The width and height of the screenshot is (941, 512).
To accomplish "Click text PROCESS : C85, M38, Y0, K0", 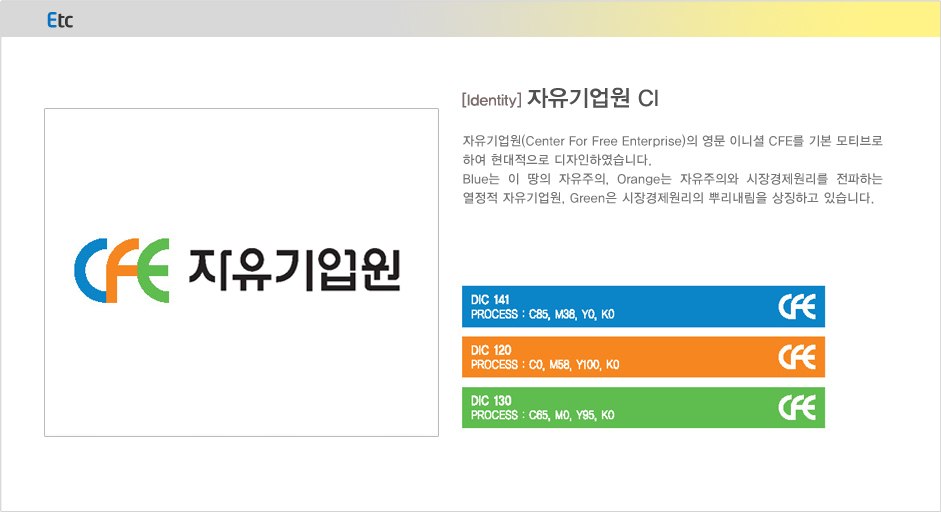I will [543, 315].
